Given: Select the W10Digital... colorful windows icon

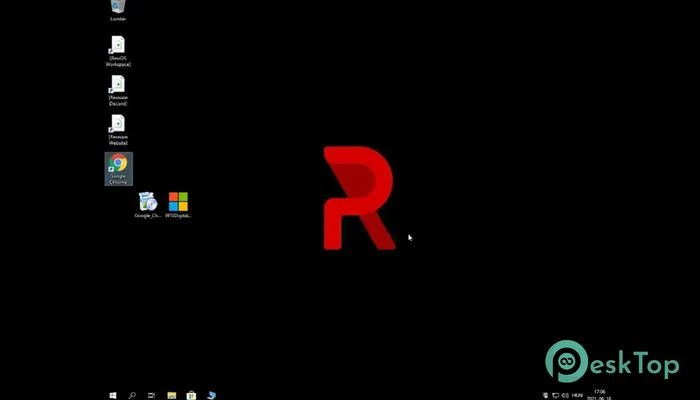Looking at the screenshot, I should pyautogui.click(x=178, y=205).
